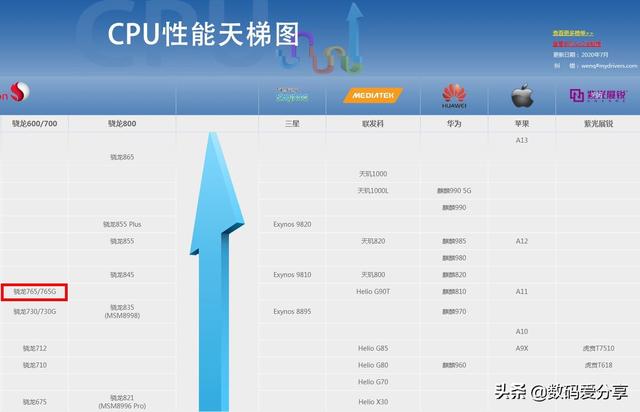The width and height of the screenshot is (640, 412).
Task: Select the 紫光展锐 column header
Action: click(x=598, y=124)
